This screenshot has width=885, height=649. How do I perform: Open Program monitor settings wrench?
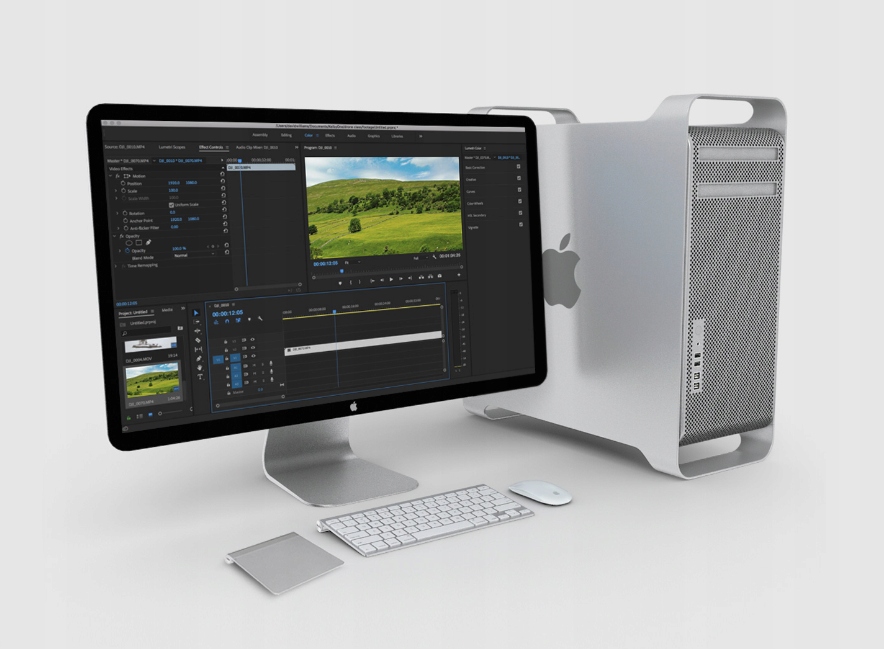pos(435,257)
